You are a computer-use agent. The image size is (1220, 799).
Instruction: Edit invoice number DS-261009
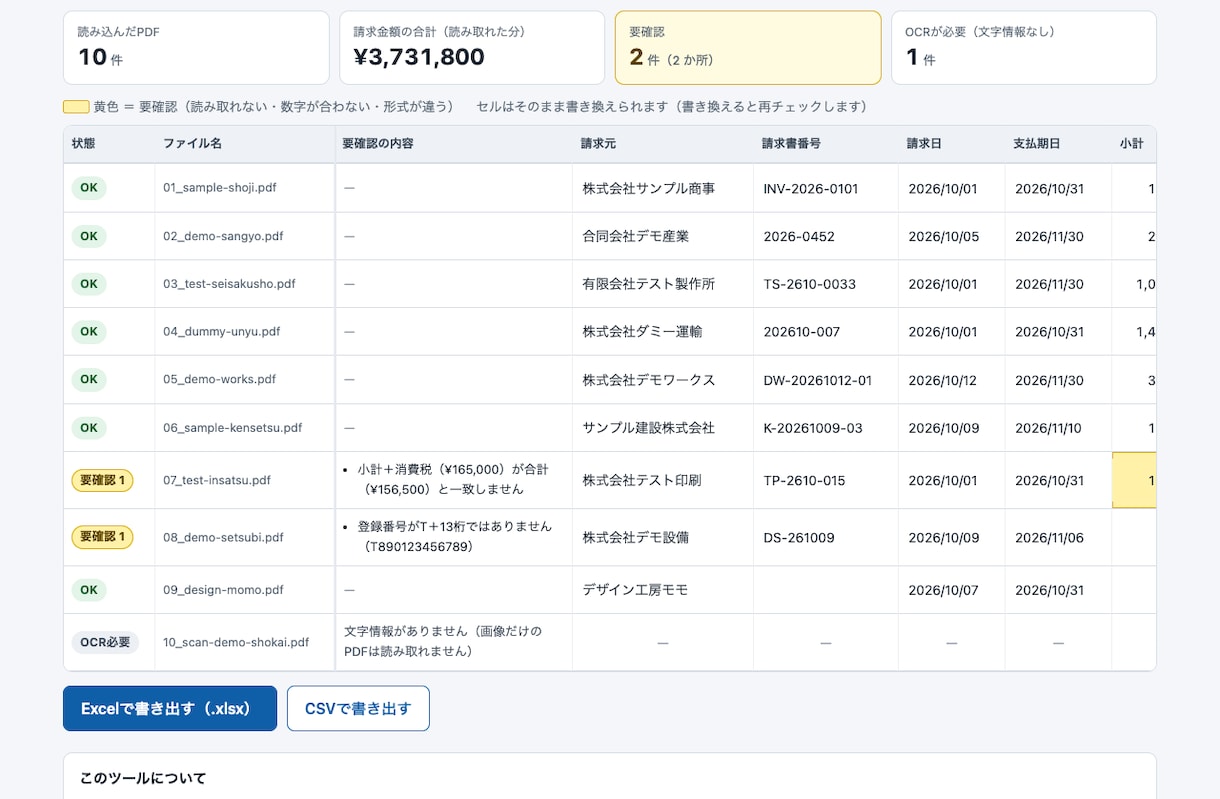point(826,537)
